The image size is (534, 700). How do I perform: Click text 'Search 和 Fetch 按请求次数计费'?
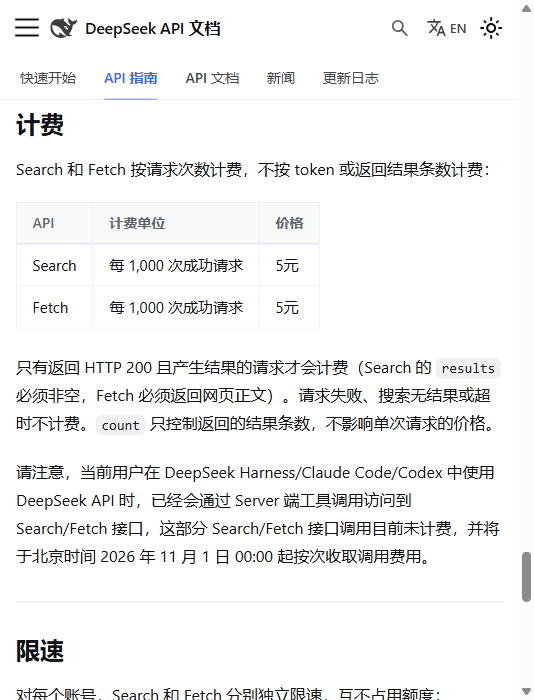point(129,170)
